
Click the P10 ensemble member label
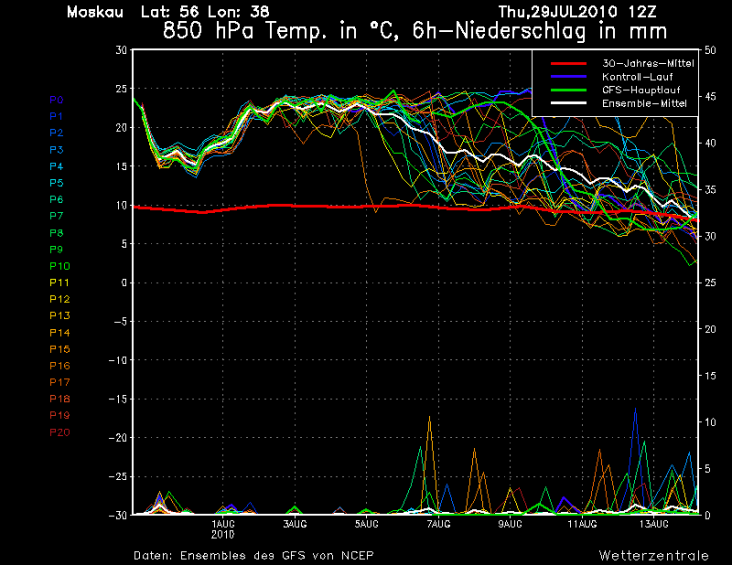60,266
